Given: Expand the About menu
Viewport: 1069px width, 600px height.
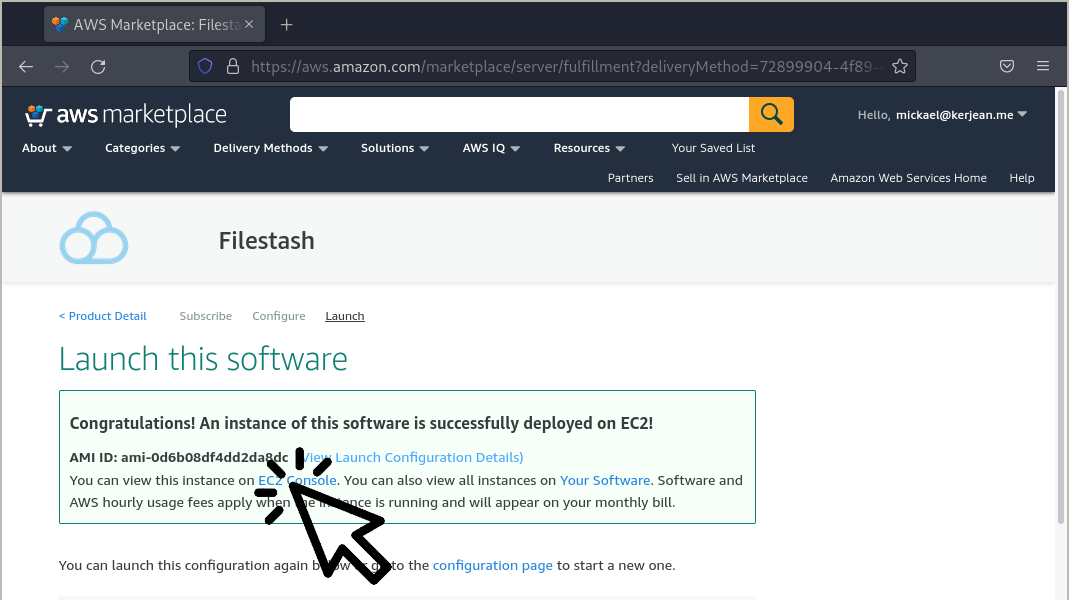Looking at the screenshot, I should coord(46,148).
